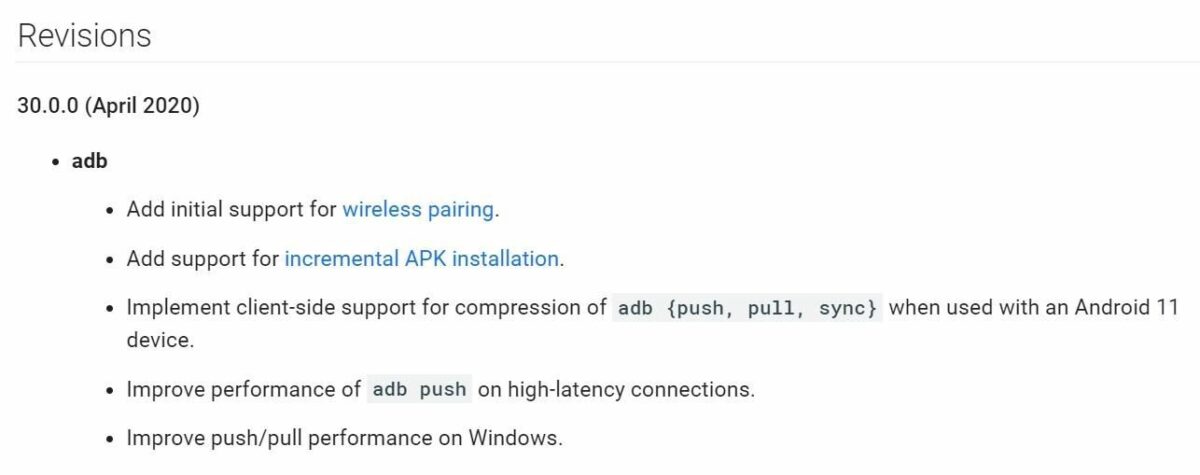Click the "Improve performance of" text
Image resolution: width=1200 pixels, height=475 pixels.
[x=243, y=389]
